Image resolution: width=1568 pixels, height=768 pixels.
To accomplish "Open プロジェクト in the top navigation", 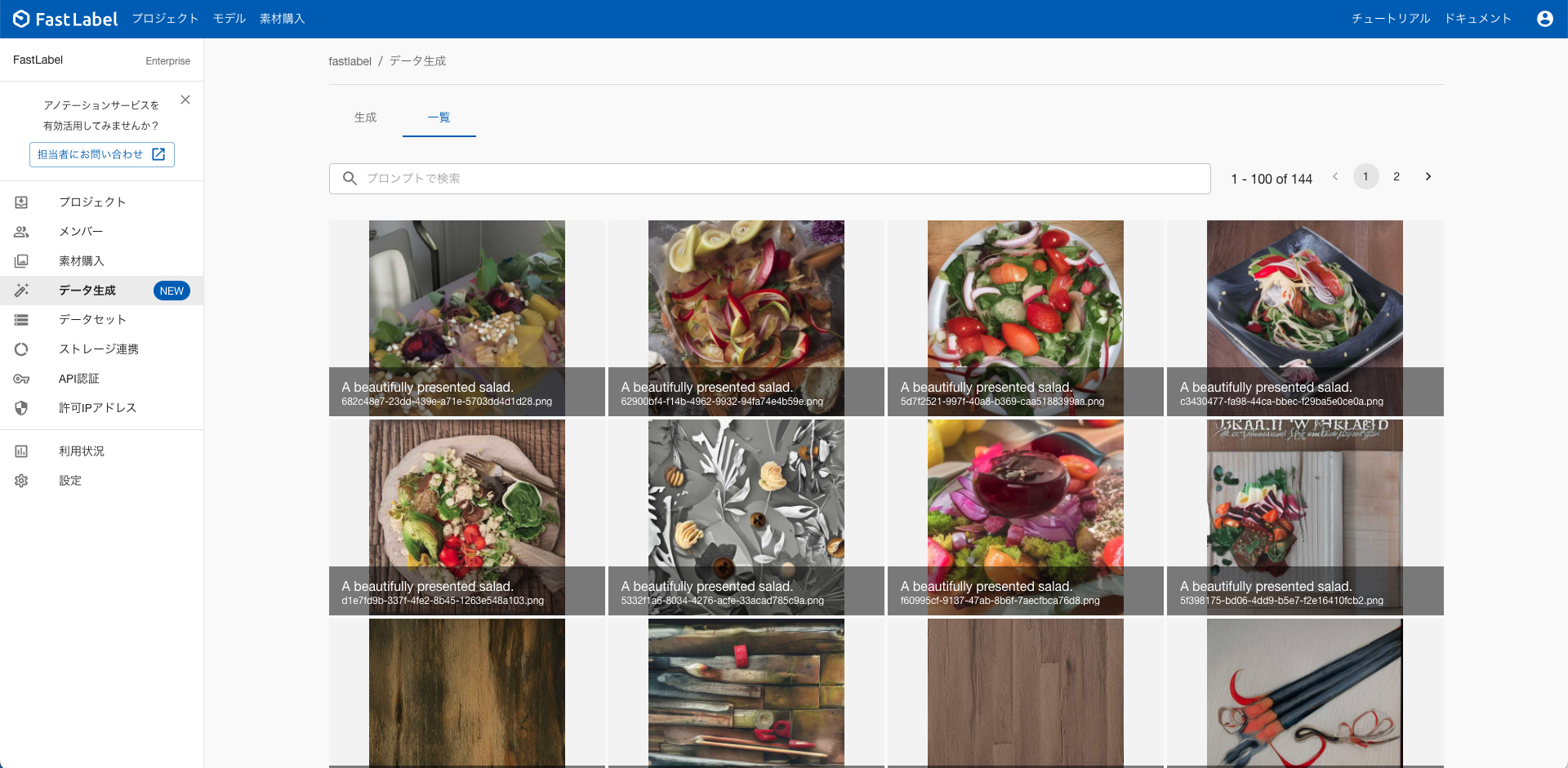I will click(x=165, y=19).
